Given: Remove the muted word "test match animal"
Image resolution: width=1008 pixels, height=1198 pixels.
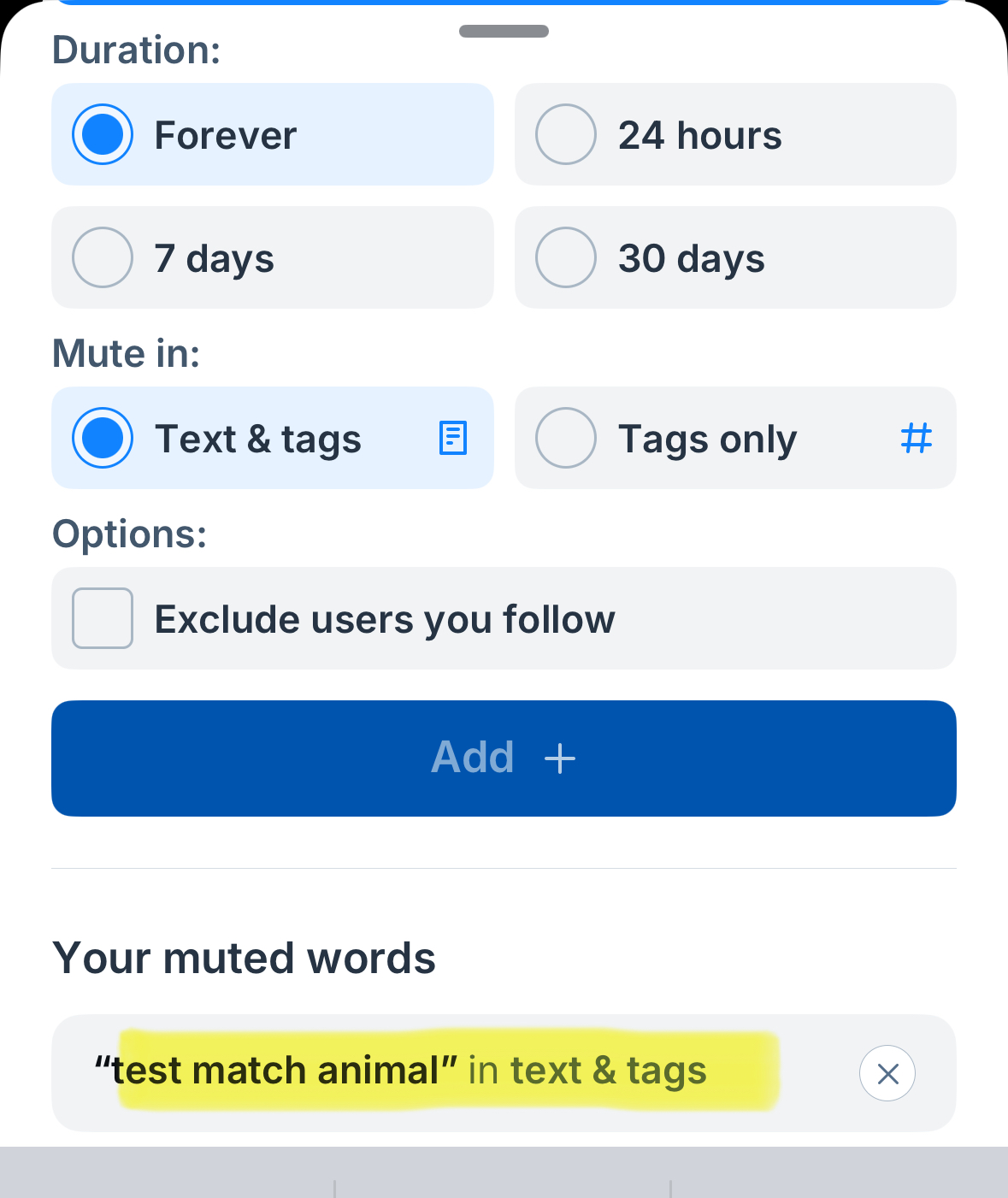Looking at the screenshot, I should pyautogui.click(x=887, y=1073).
